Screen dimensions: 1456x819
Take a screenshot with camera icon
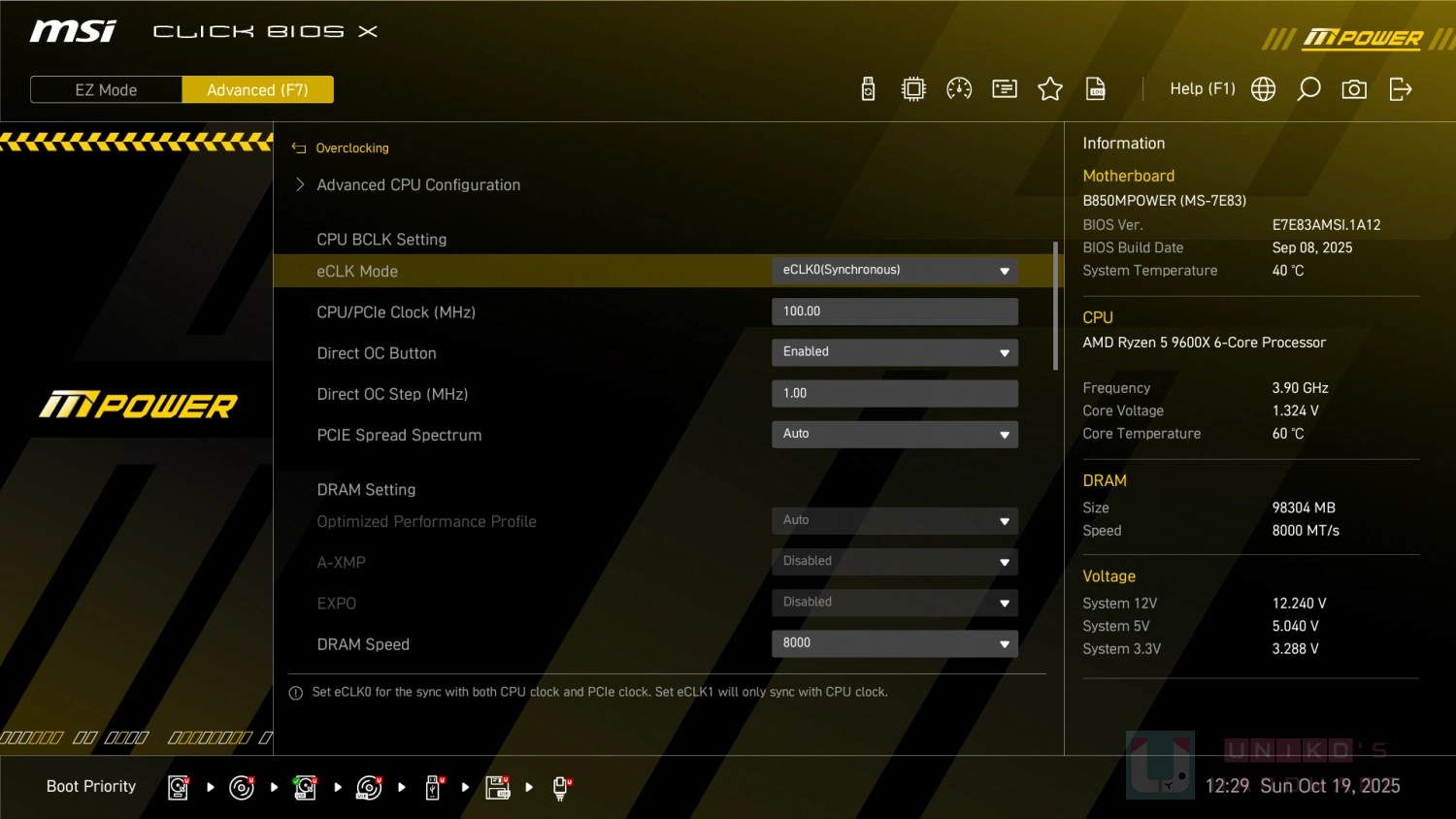click(1354, 89)
